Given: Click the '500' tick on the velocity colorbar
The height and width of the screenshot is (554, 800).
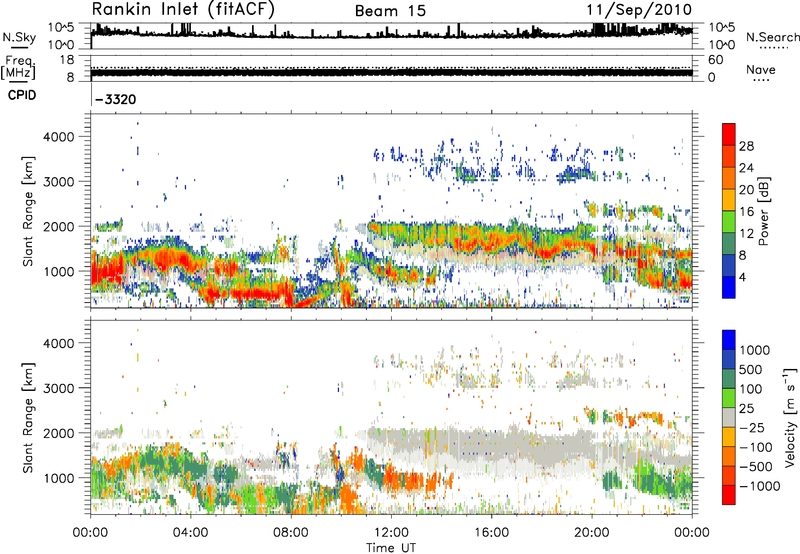Looking at the screenshot, I should [x=751, y=369].
